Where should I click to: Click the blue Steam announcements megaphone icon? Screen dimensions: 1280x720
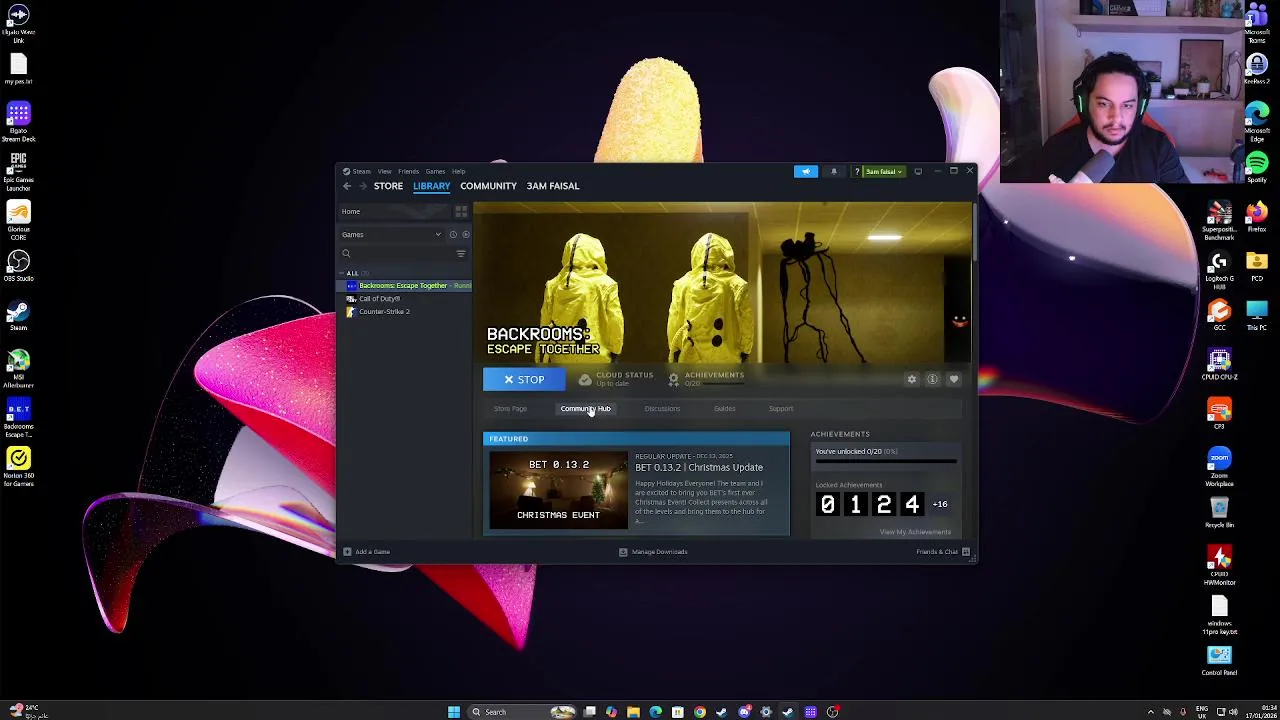[806, 171]
